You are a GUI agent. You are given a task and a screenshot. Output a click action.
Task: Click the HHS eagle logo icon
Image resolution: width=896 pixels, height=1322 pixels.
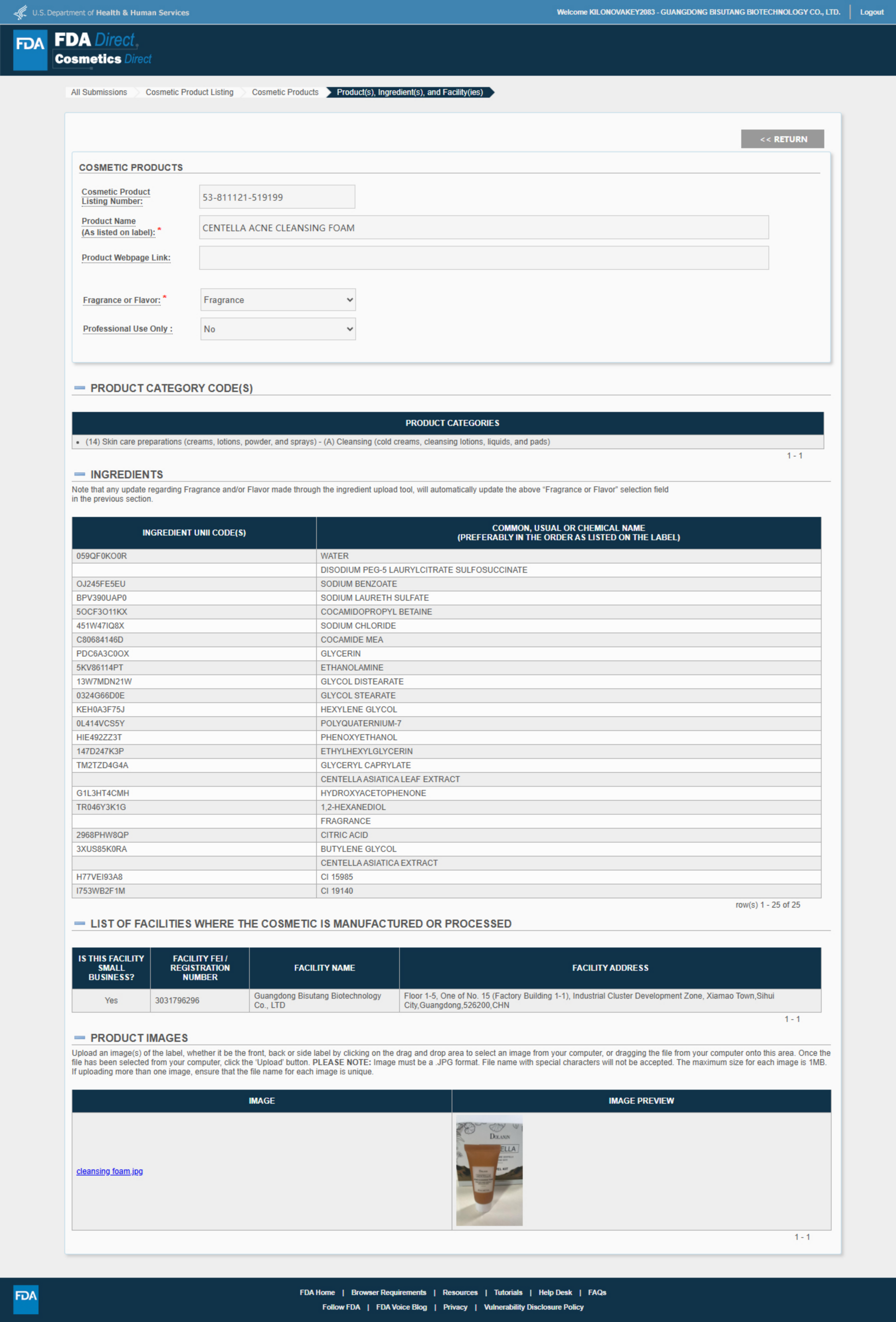(x=20, y=12)
